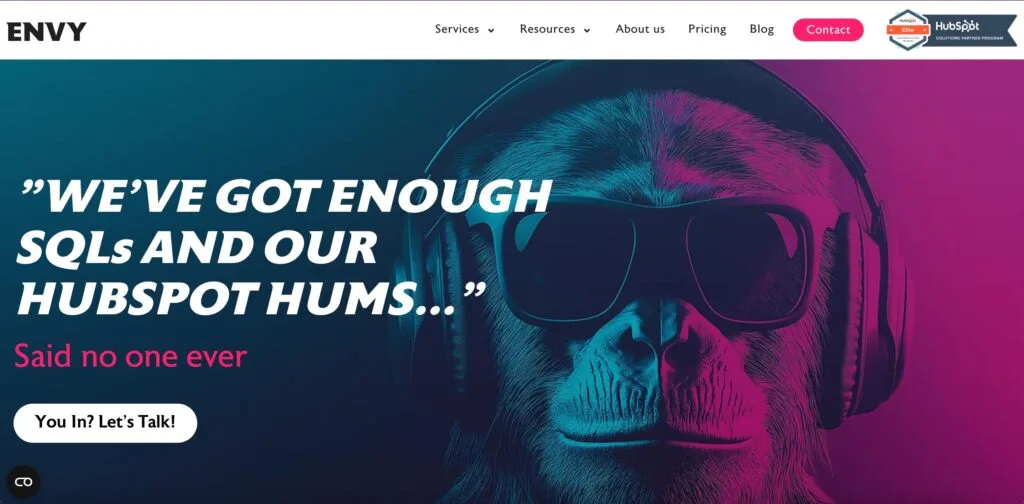Screen dimensions: 1024x504
Task: Open the Pricing page
Action: [x=707, y=29]
